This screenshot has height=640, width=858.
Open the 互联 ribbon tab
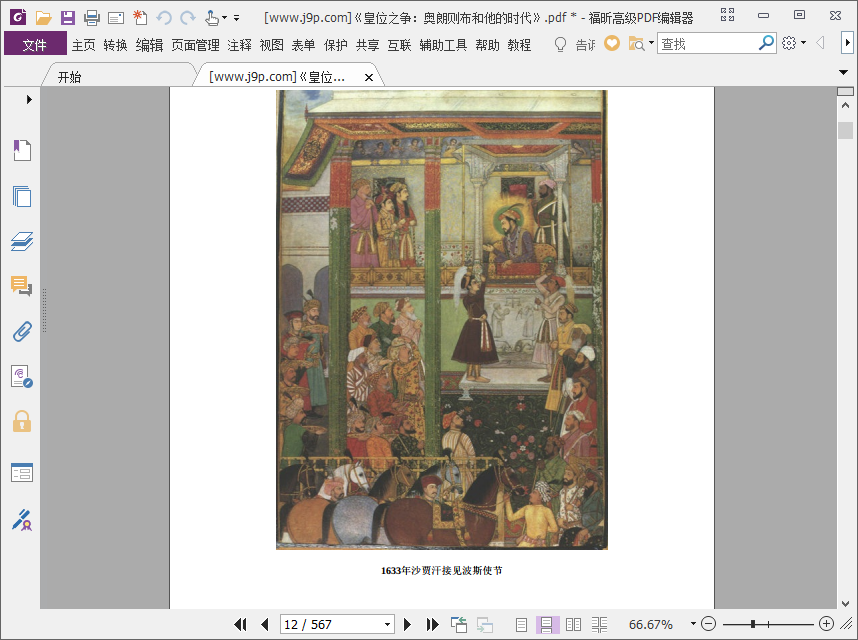tap(399, 45)
